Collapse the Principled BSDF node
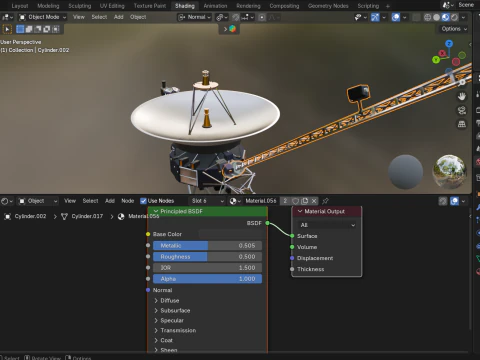This screenshot has width=480, height=360. pos(156,211)
